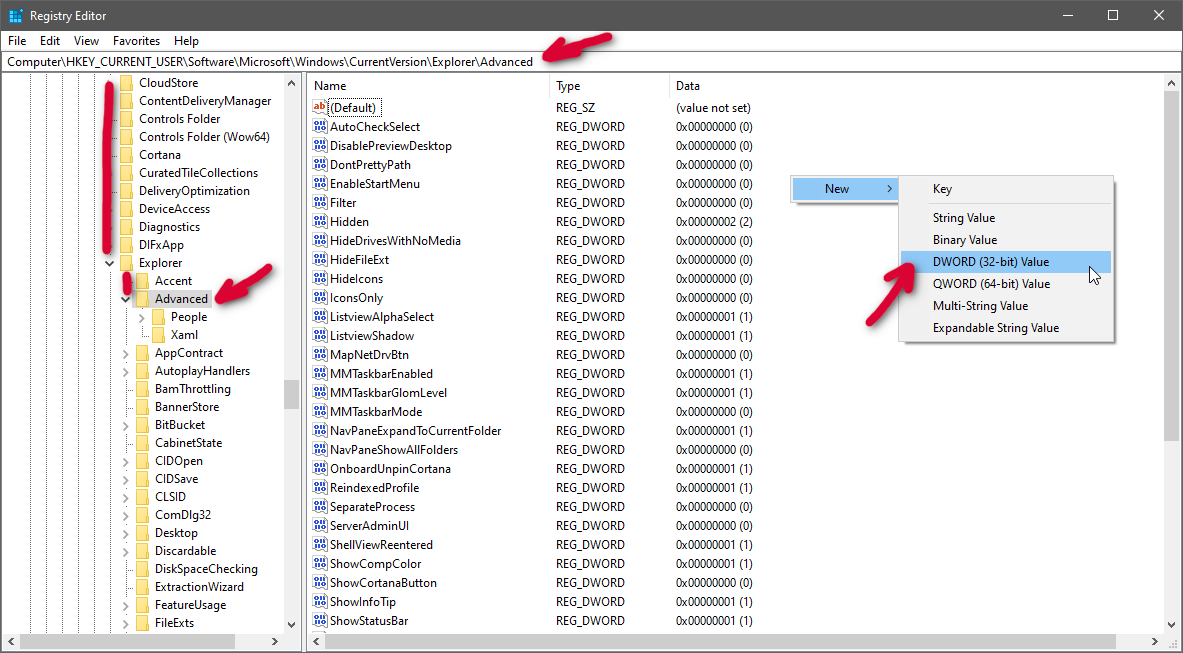Click the Explorer folder icon
Viewport: 1183px width, 653px height.
click(126, 263)
